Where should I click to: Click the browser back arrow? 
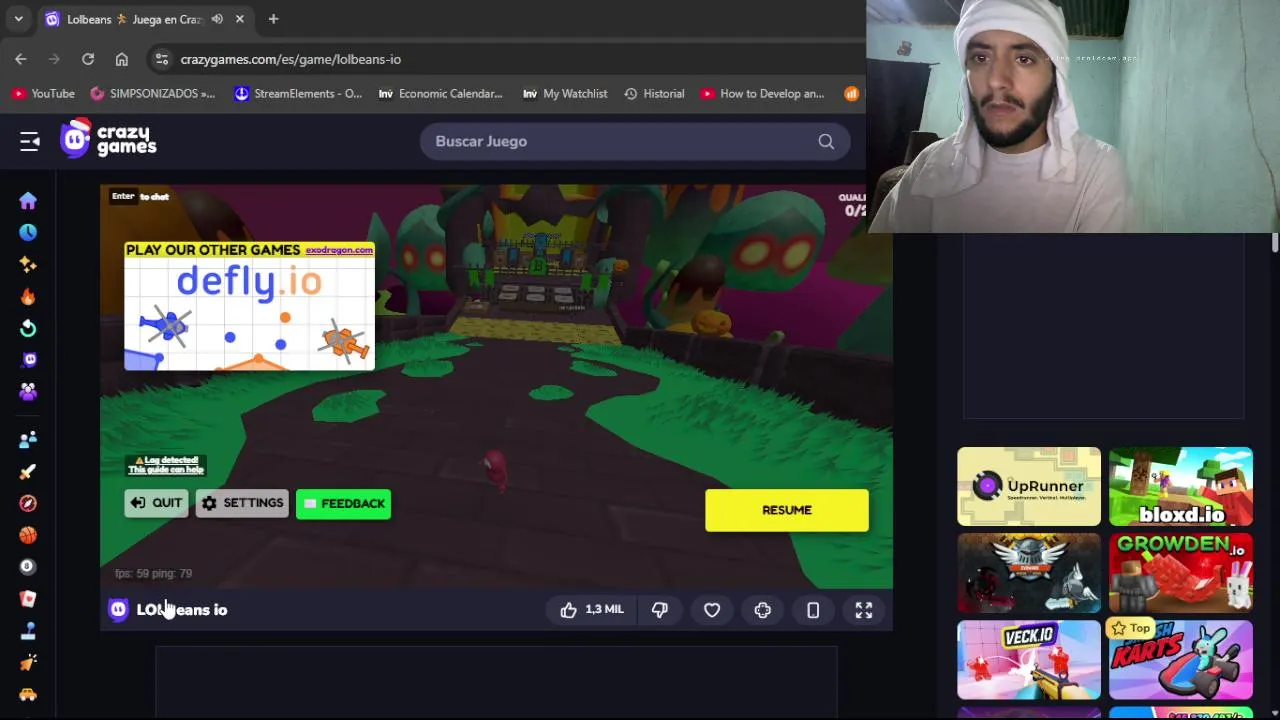(x=21, y=59)
